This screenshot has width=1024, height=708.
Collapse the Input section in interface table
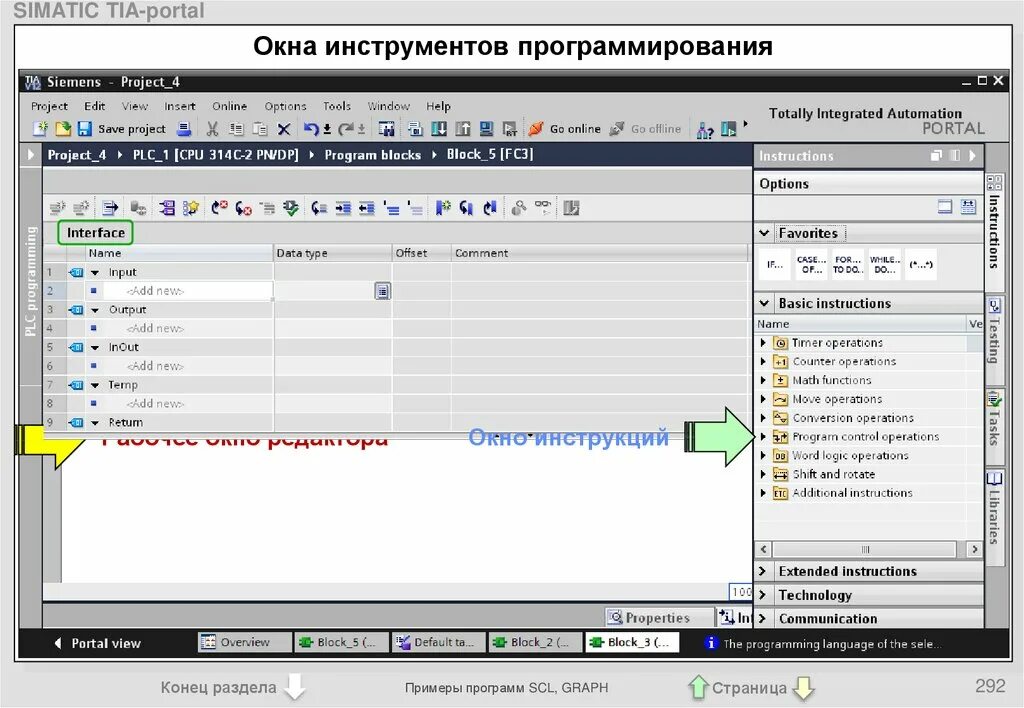95,272
